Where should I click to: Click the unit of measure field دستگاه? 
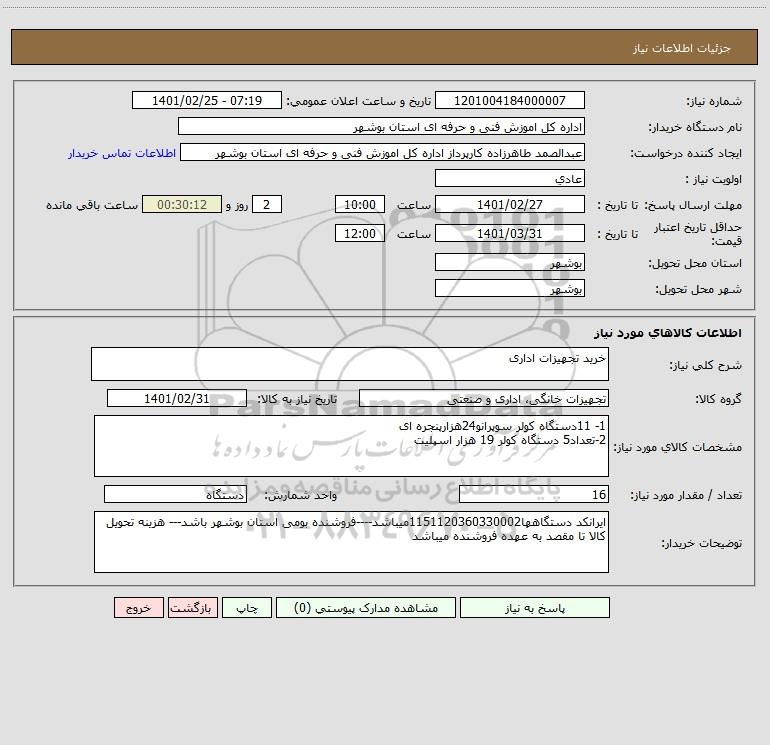(175, 494)
